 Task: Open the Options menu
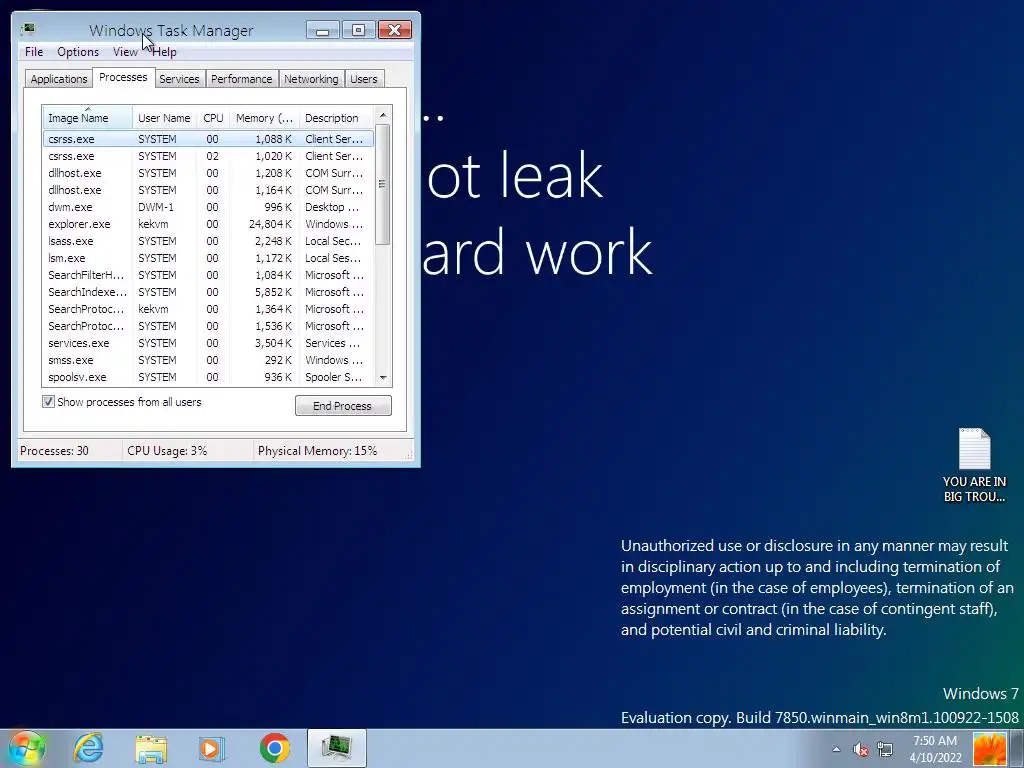78,52
